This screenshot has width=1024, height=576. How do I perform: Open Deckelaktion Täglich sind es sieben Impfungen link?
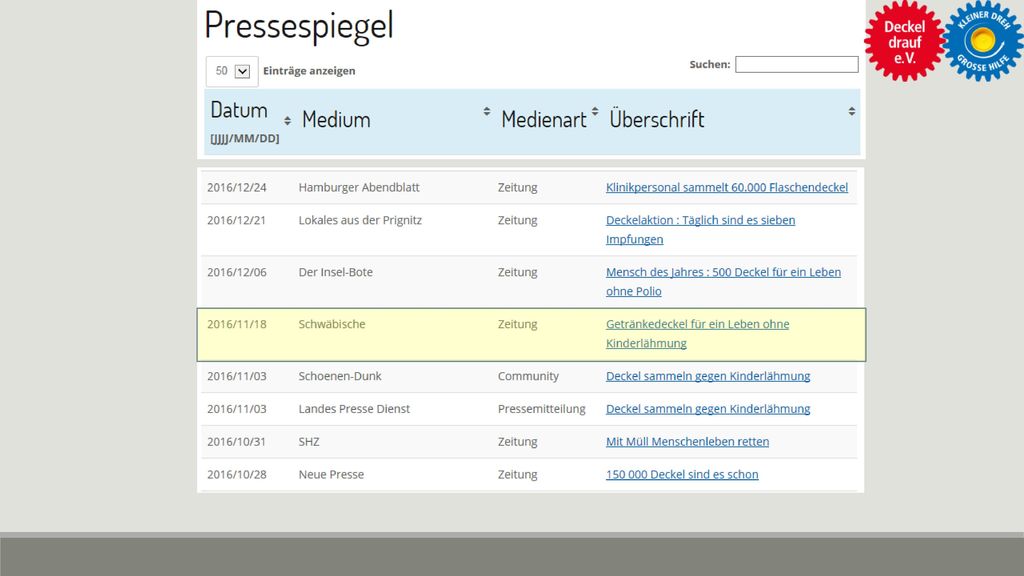[700, 229]
